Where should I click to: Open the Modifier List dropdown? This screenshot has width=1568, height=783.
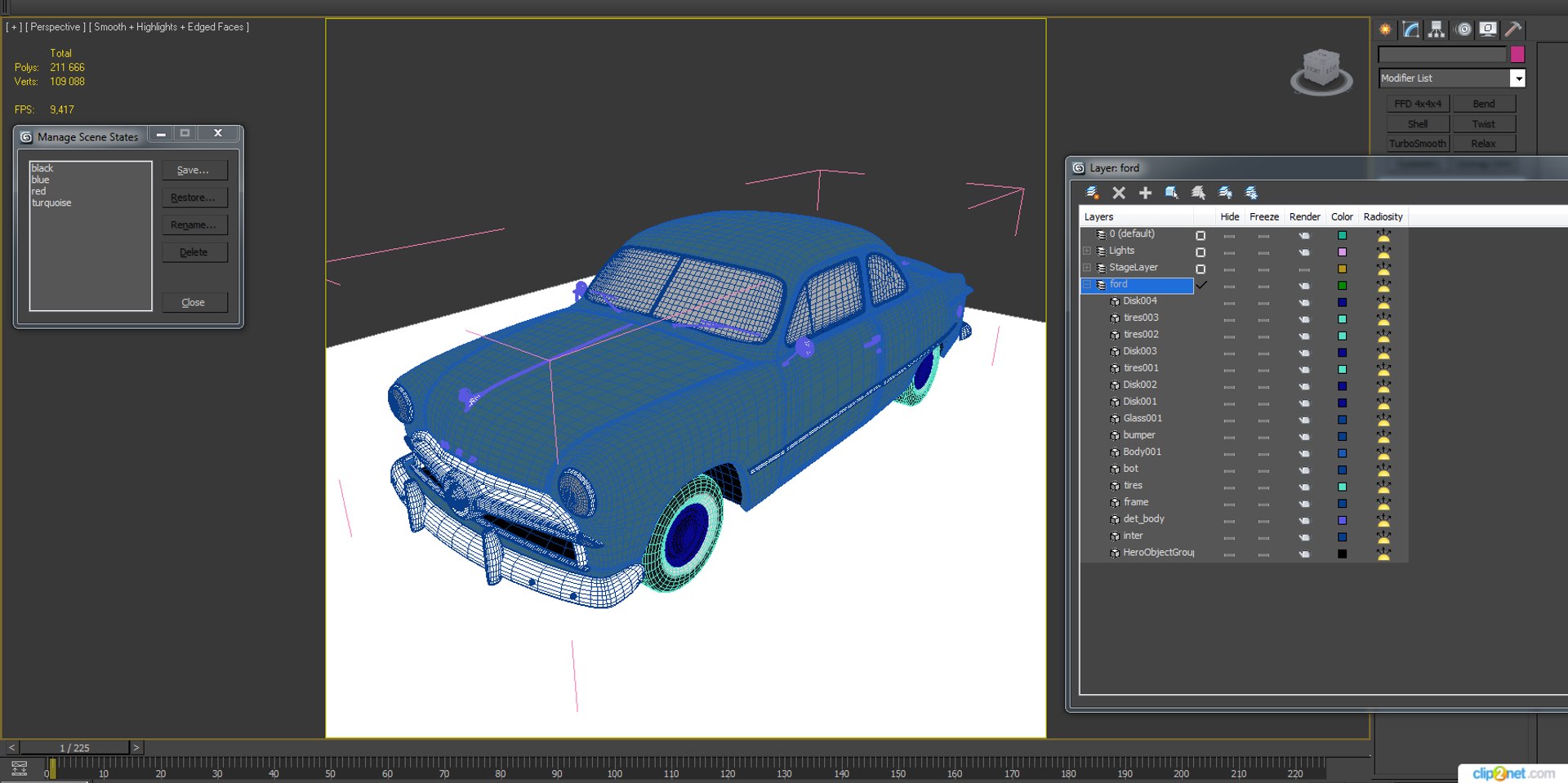point(1517,78)
